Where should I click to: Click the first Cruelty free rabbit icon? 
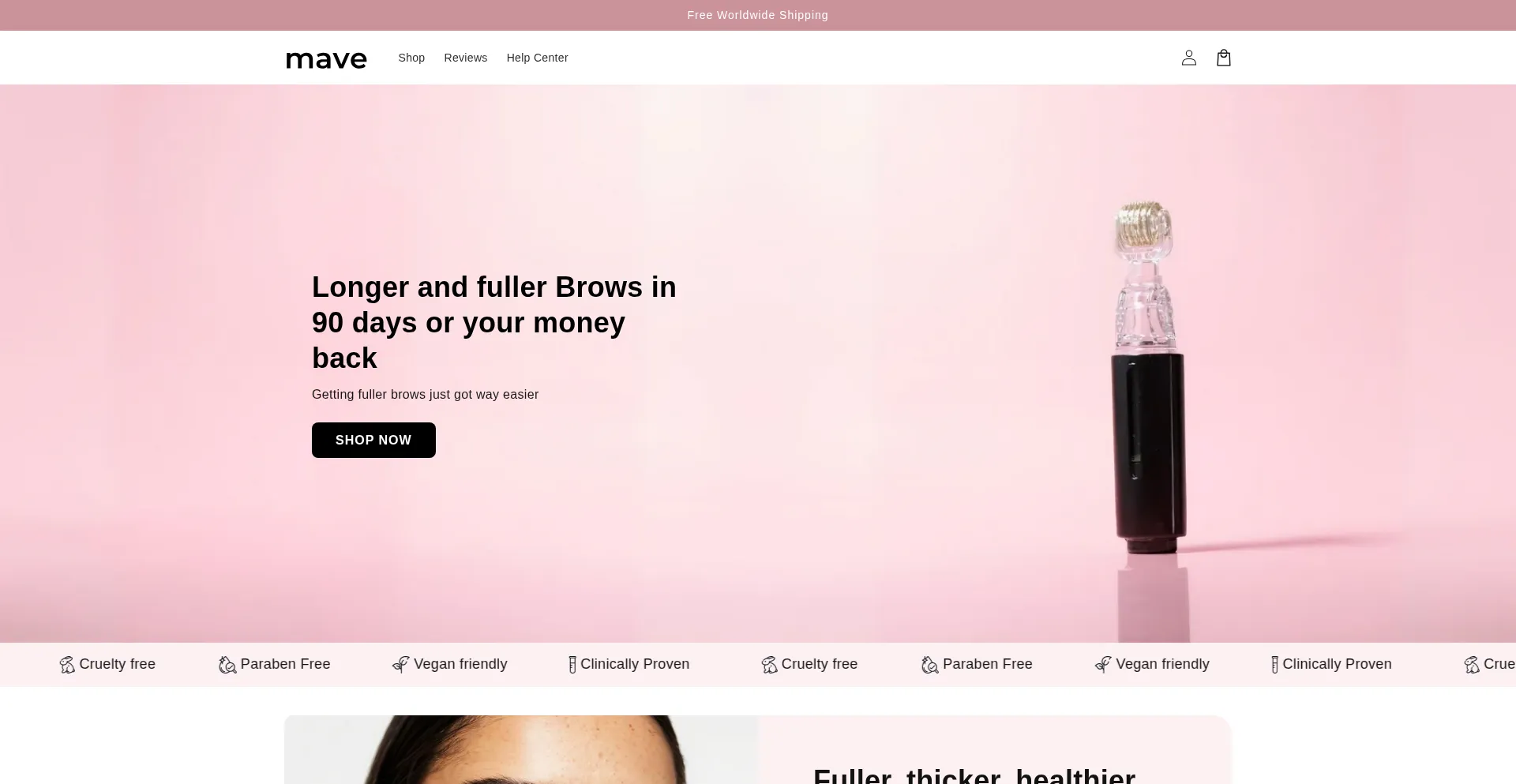67,665
